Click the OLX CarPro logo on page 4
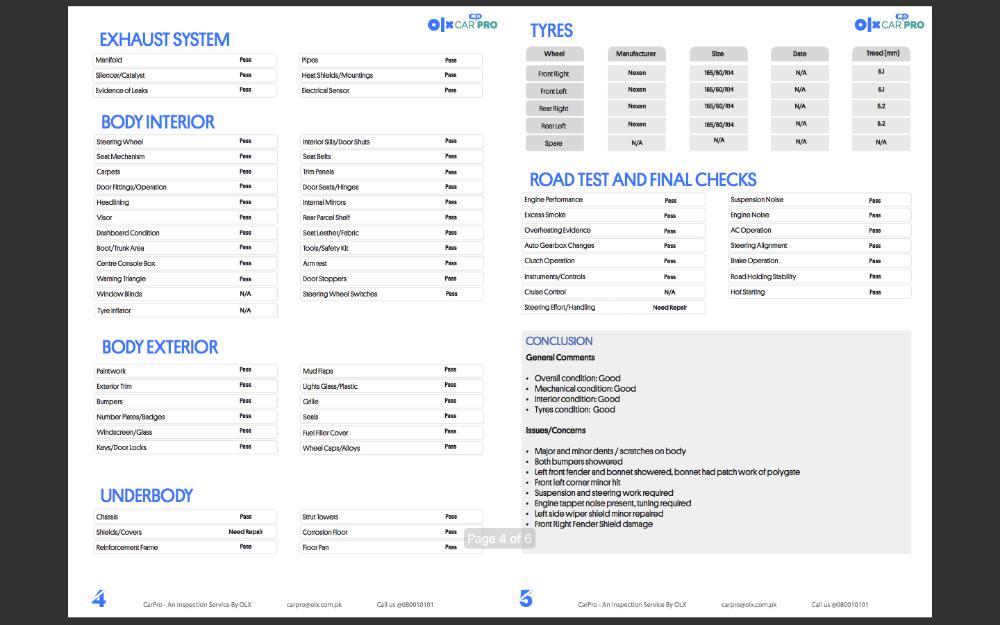The width and height of the screenshot is (1000, 625). point(462,24)
